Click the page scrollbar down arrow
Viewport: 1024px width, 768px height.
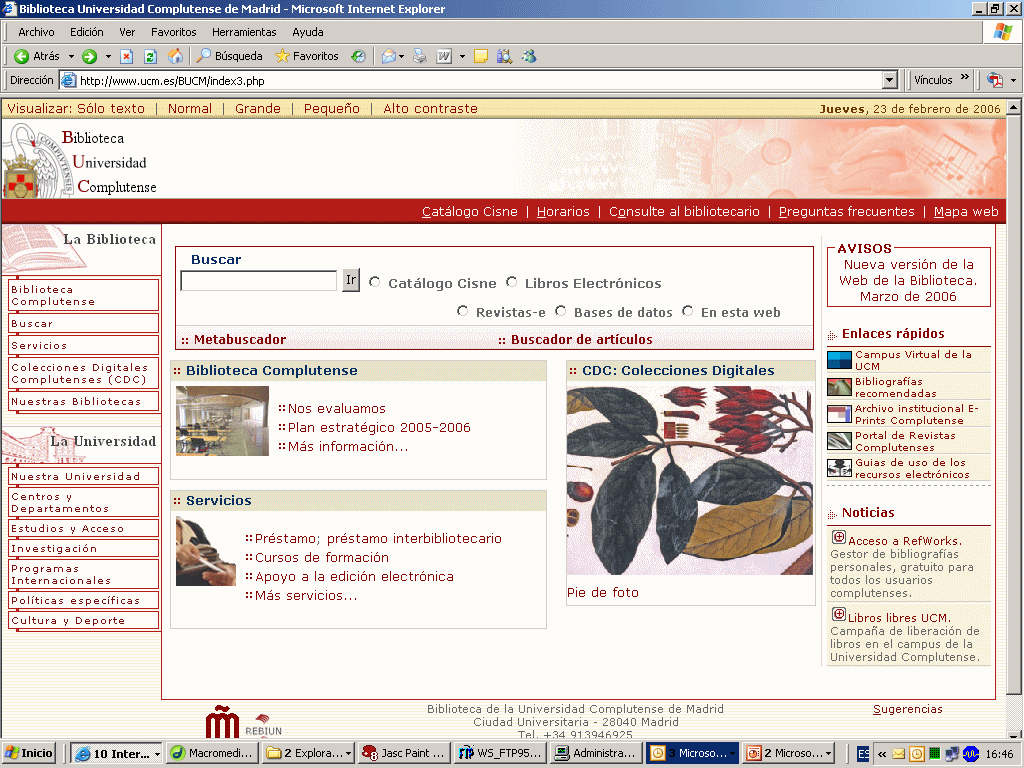1014,734
